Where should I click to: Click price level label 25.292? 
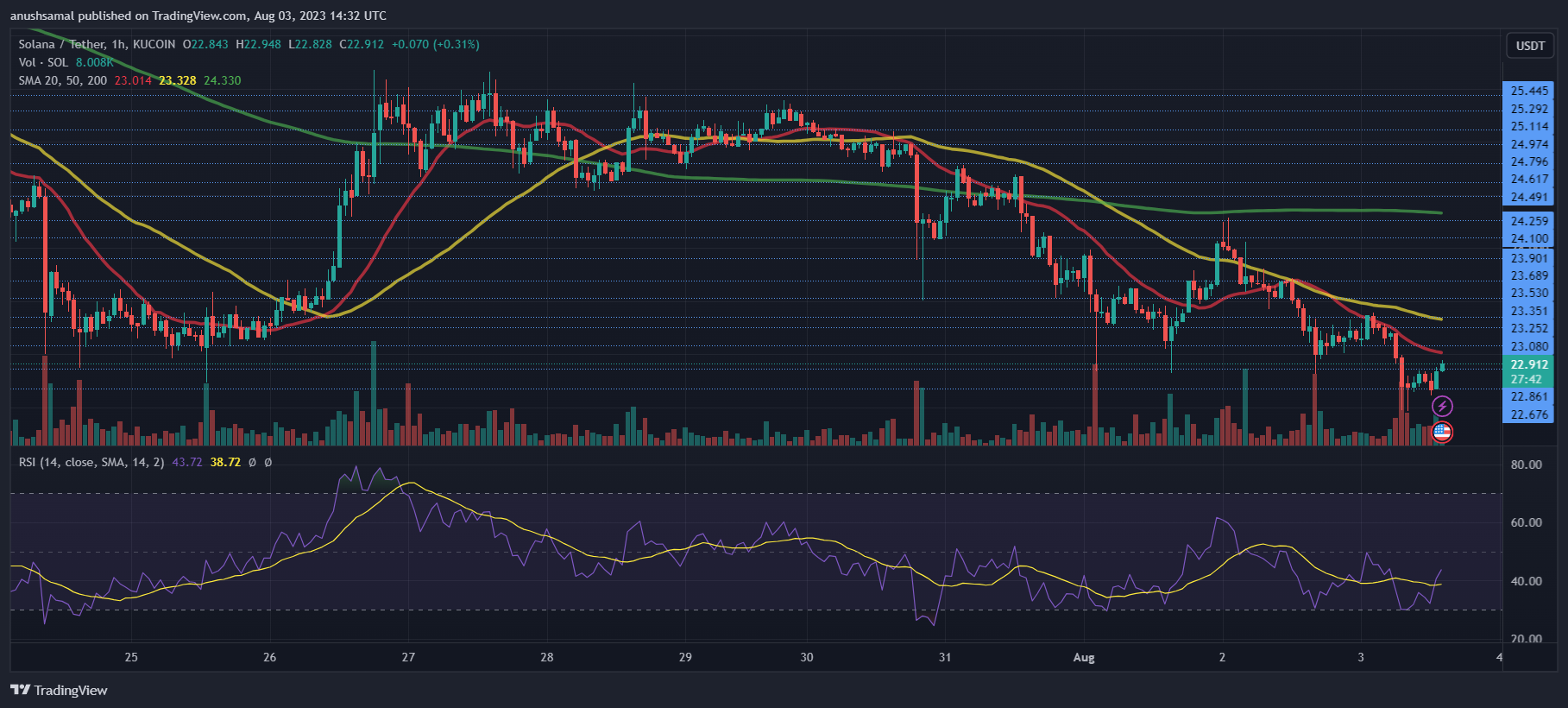[1529, 109]
